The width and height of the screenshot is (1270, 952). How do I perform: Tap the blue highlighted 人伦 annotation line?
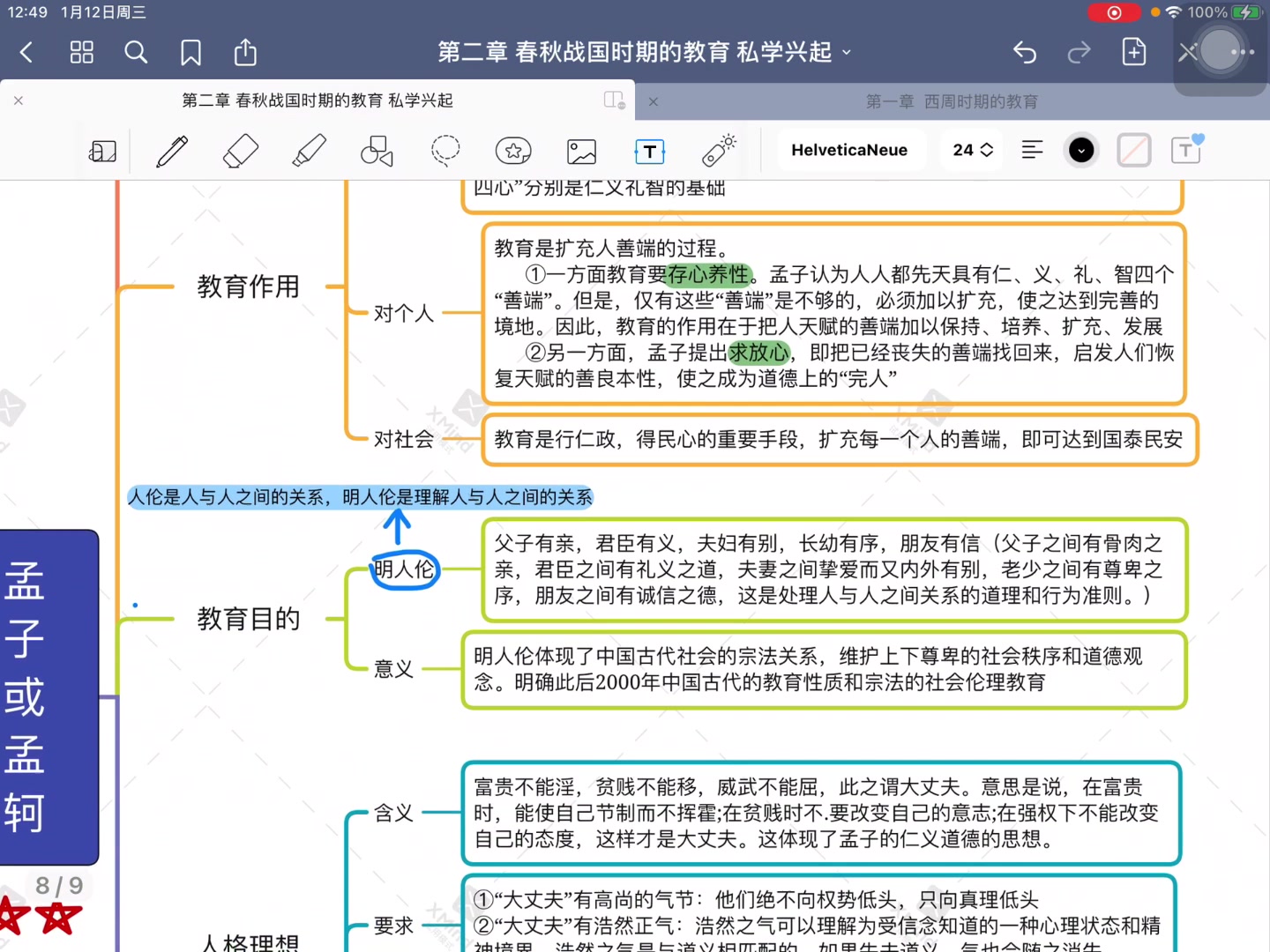pos(361,497)
